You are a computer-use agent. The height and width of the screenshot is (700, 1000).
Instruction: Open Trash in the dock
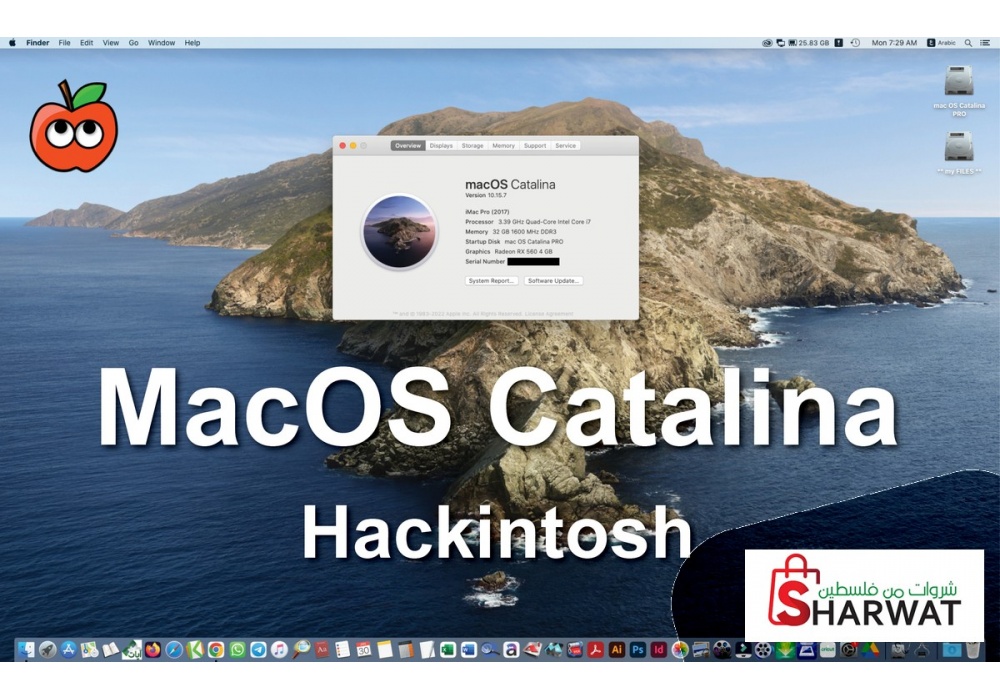[972, 650]
